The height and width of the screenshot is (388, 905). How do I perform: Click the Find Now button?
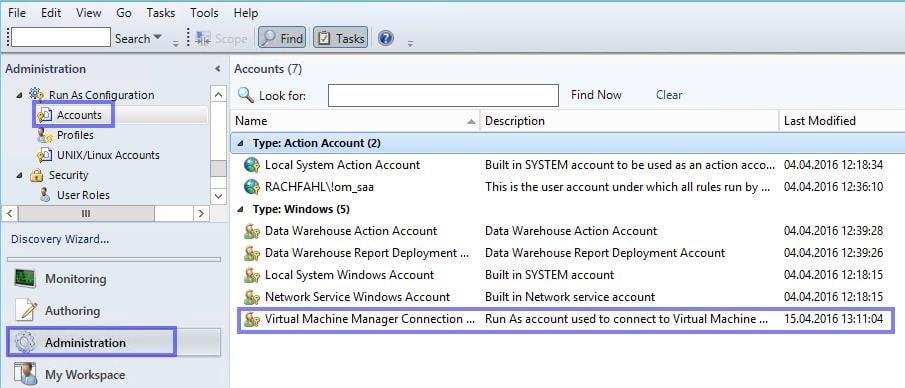click(596, 95)
